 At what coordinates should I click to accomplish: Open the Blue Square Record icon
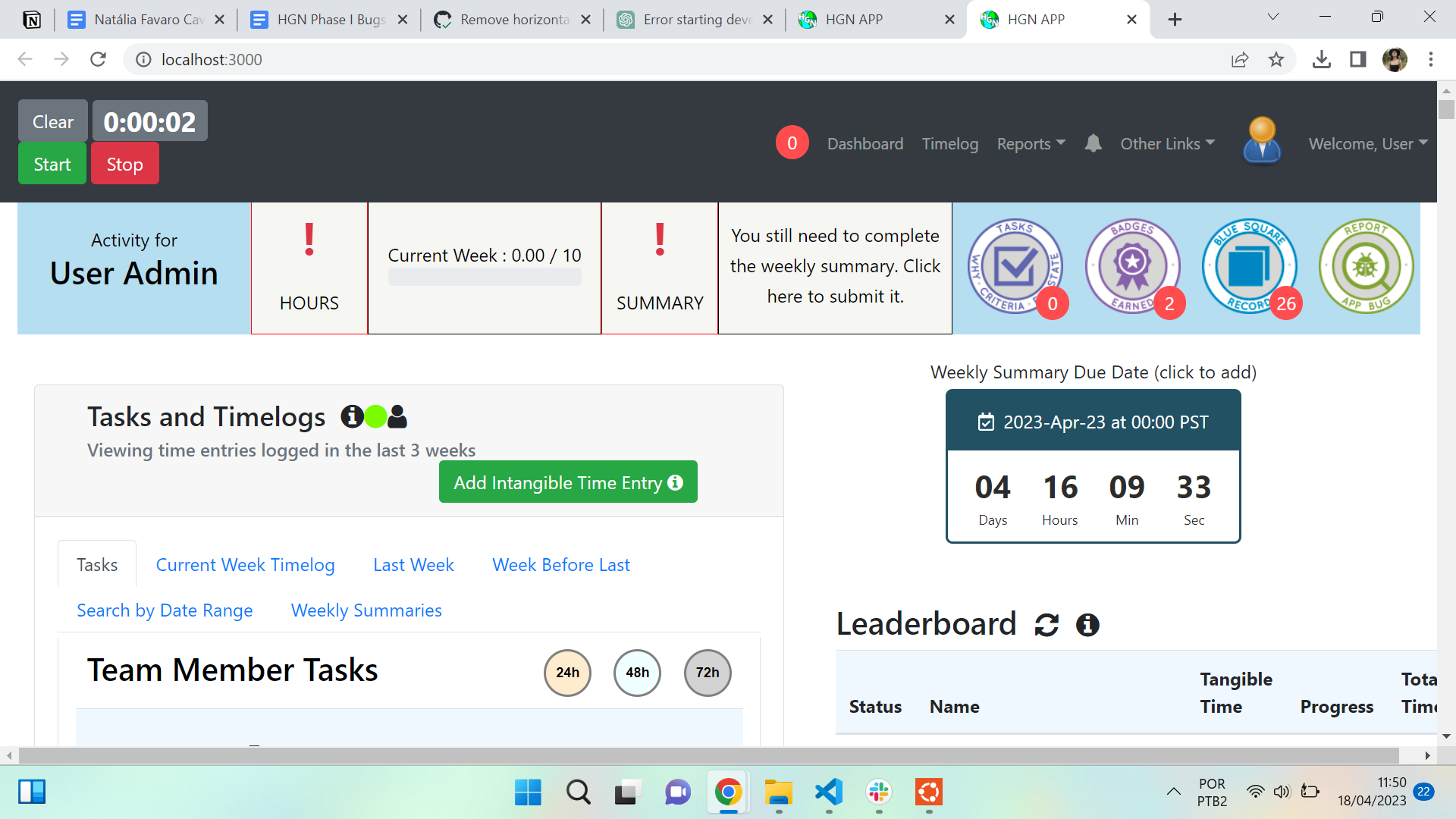click(1249, 267)
